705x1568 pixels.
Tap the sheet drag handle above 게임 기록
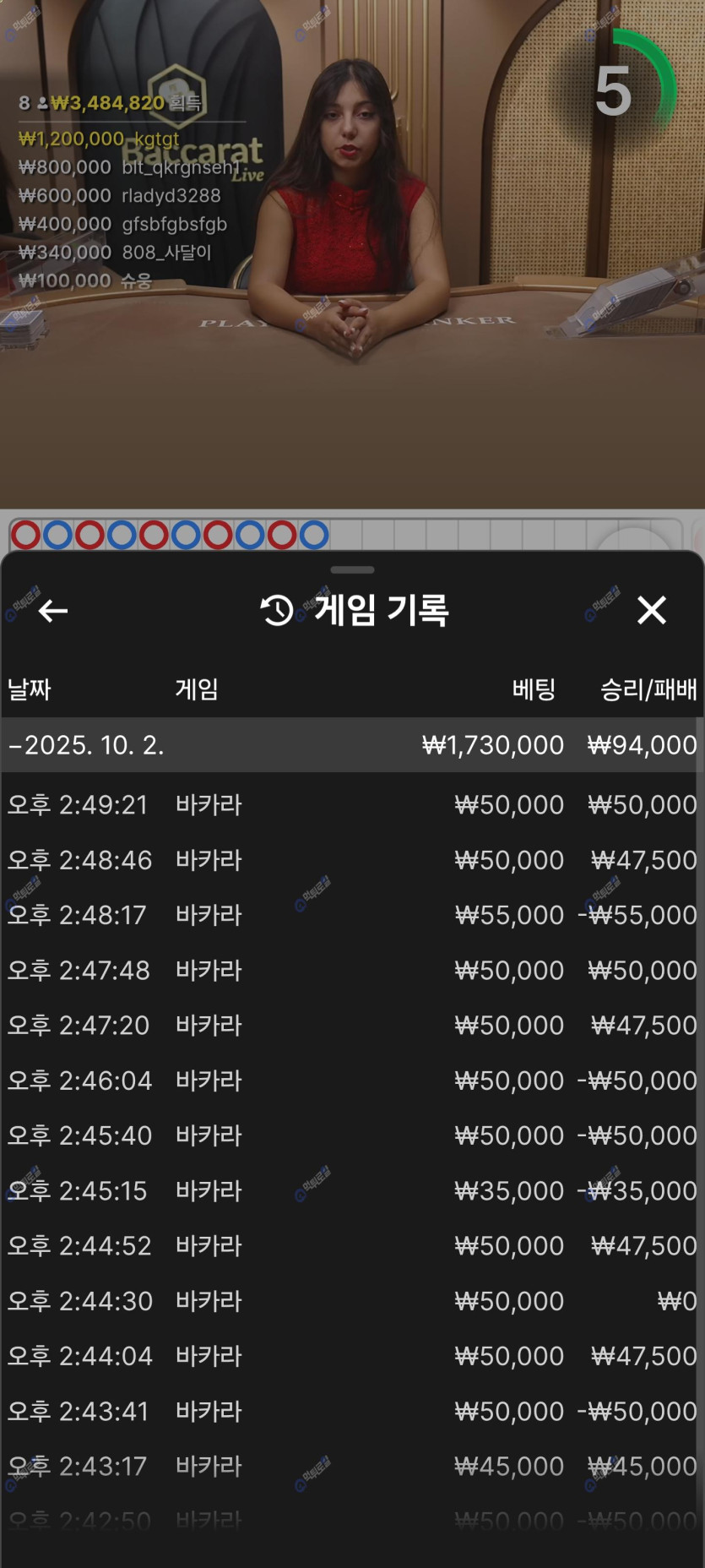(352, 570)
